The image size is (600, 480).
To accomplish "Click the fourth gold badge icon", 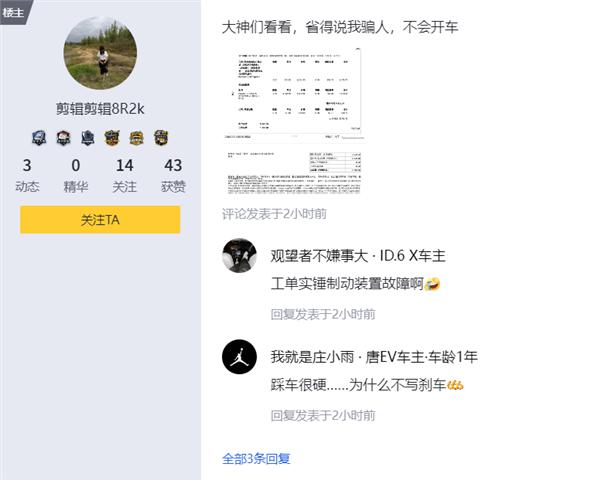I will point(112,138).
